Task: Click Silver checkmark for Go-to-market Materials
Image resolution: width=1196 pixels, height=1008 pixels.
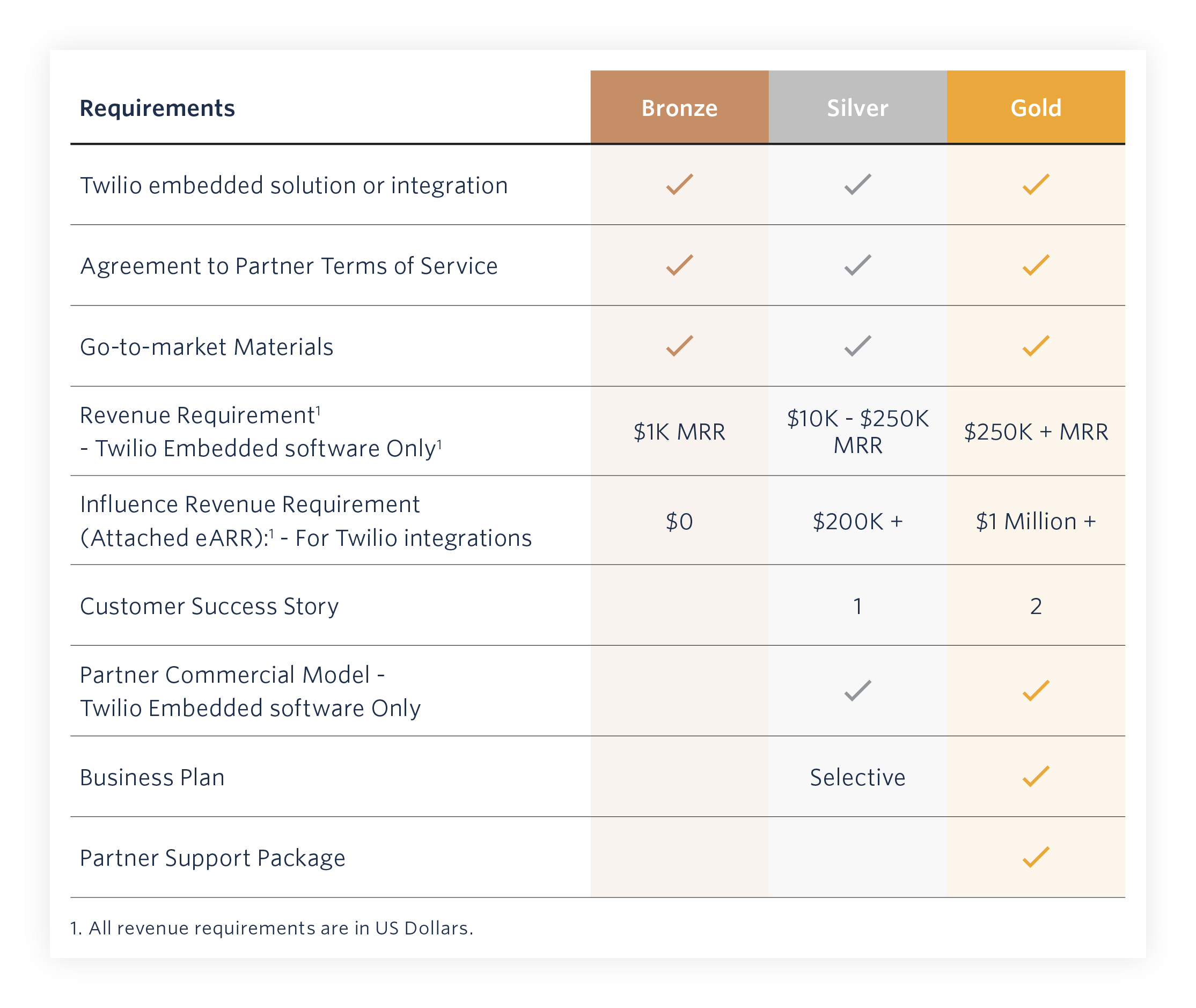Action: click(x=857, y=346)
